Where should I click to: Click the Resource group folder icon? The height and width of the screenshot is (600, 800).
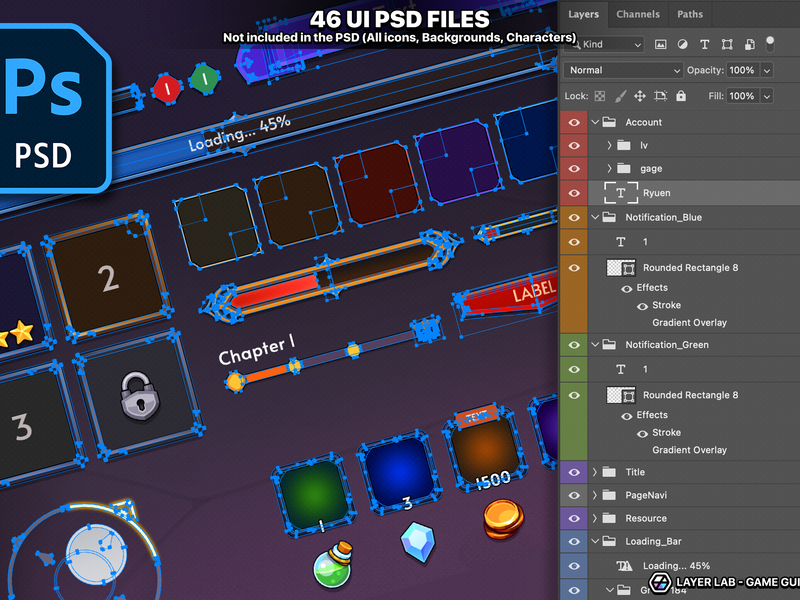(x=609, y=518)
